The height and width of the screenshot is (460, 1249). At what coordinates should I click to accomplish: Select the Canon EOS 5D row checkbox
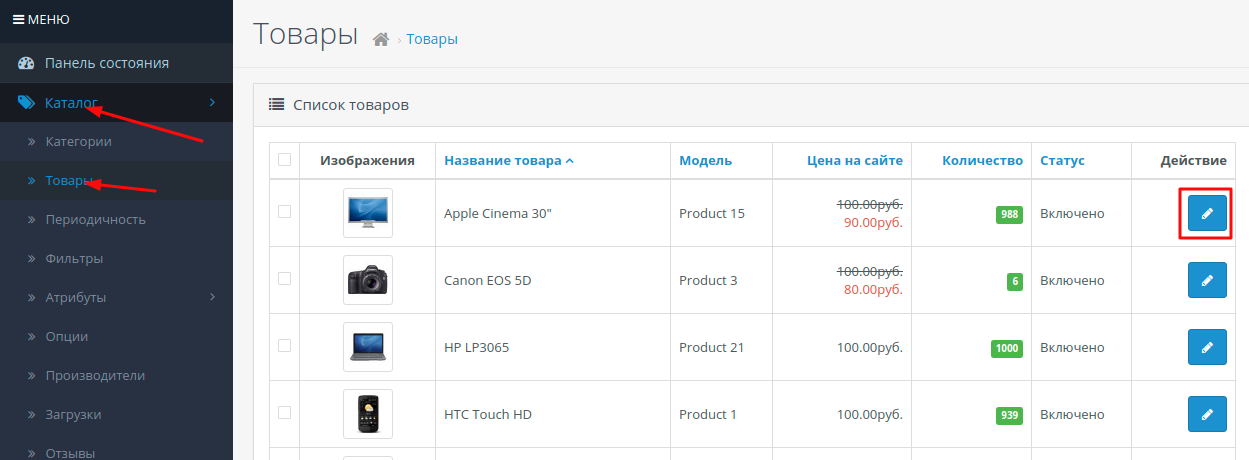point(285,280)
